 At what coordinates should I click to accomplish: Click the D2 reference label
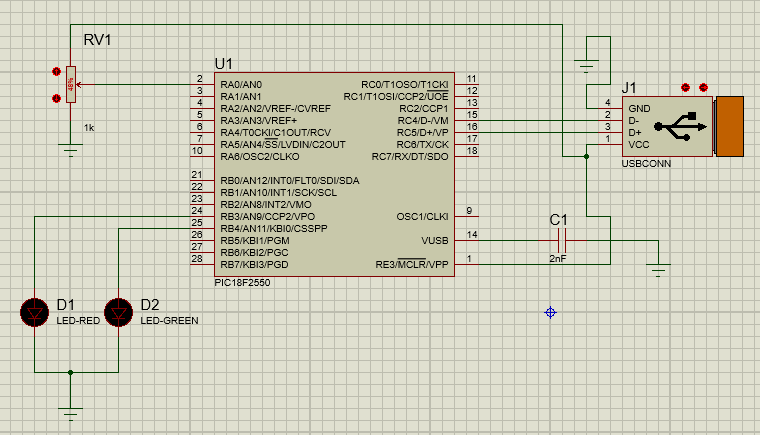[x=150, y=305]
